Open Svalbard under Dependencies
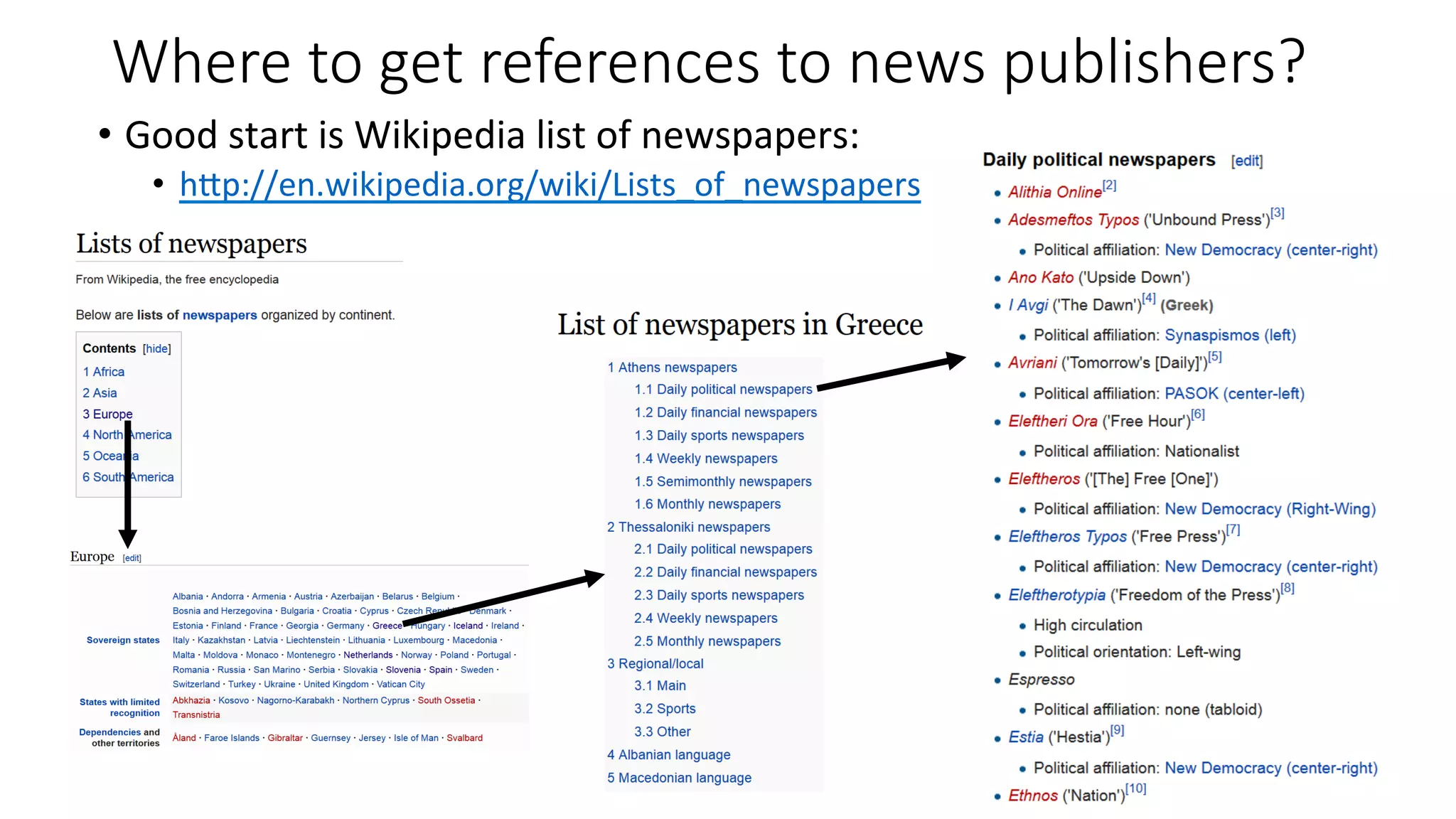This screenshot has height=819, width=1456. 464,738
